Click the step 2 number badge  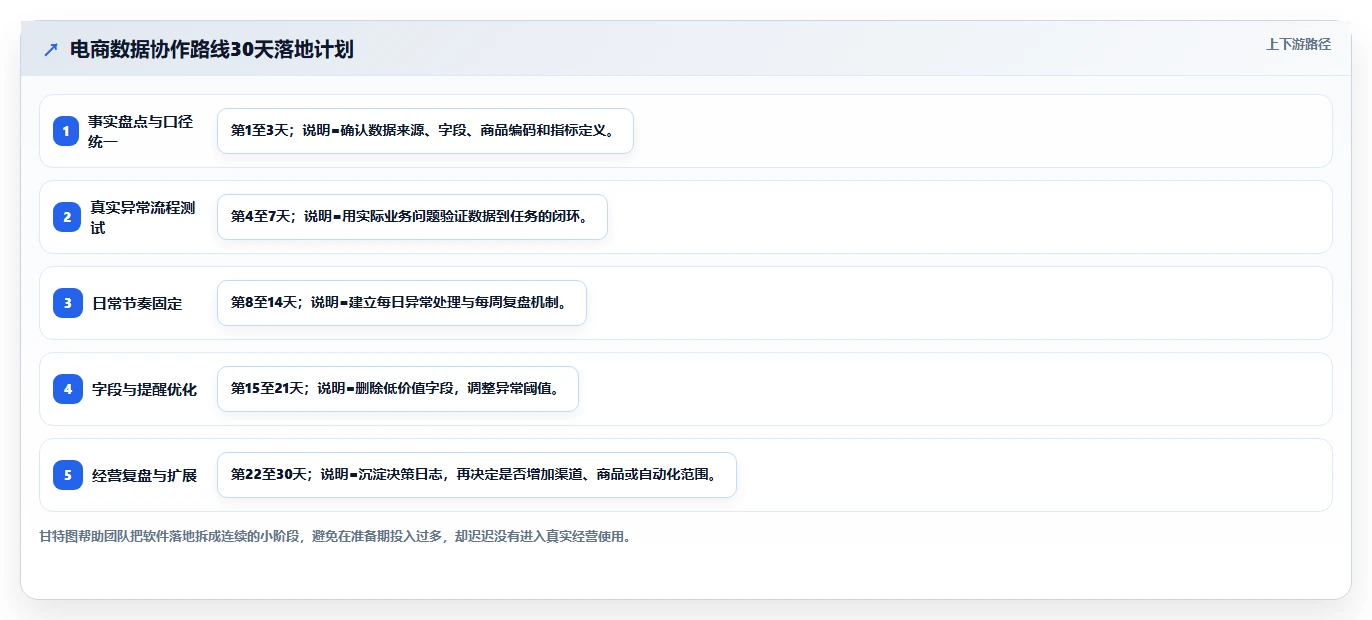point(68,217)
